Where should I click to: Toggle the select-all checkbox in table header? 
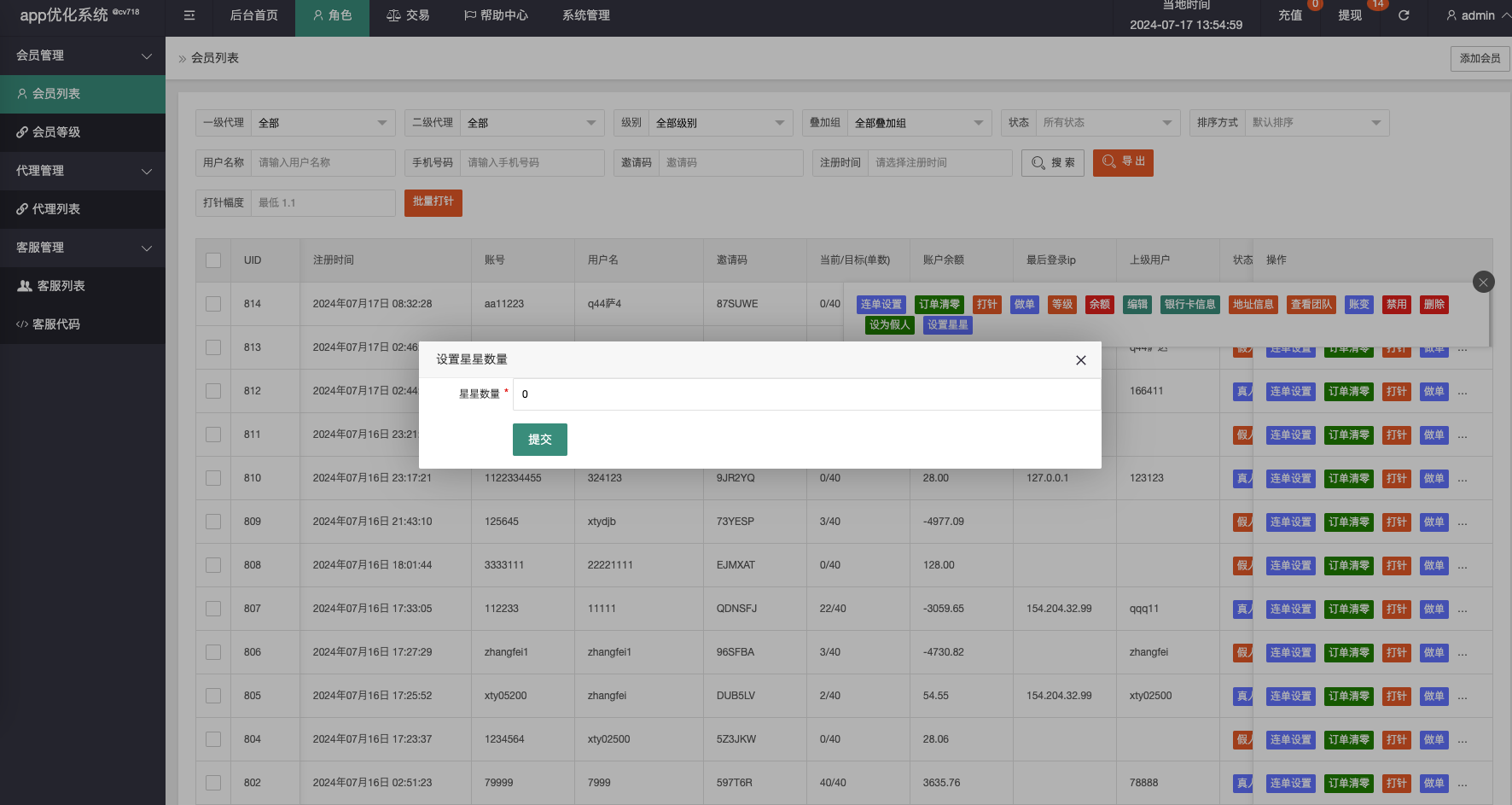[x=213, y=260]
